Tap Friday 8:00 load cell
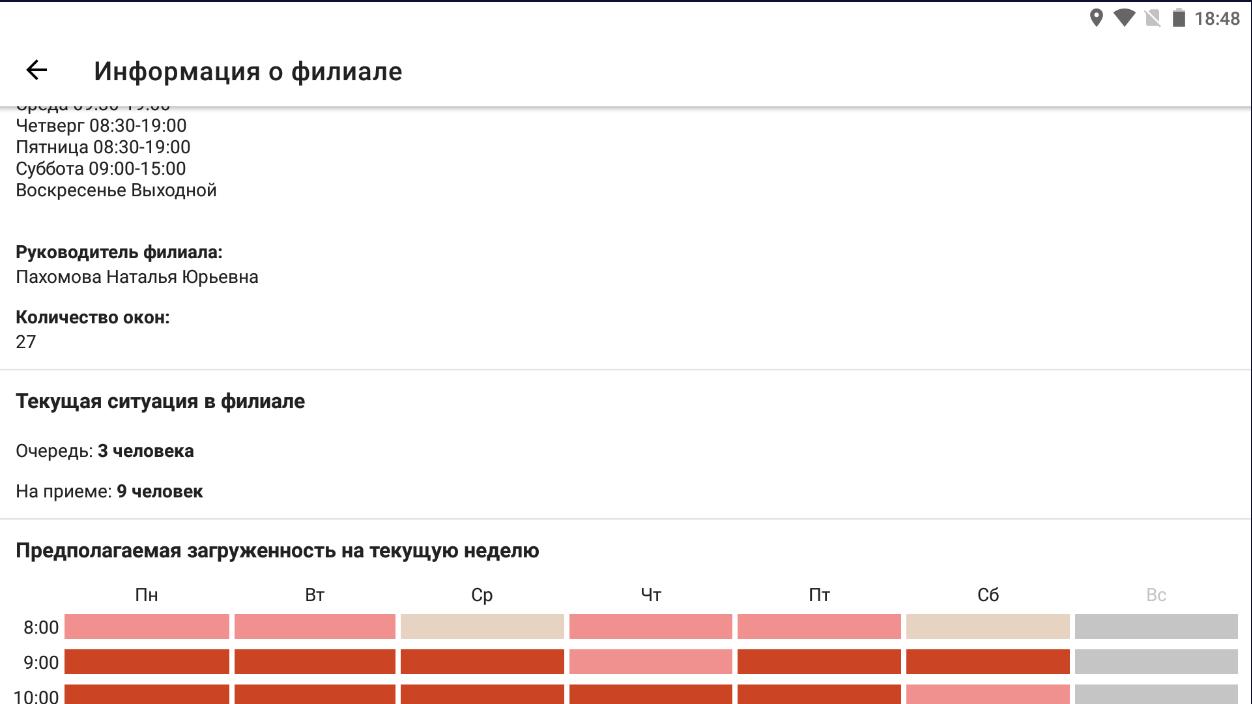 [819, 627]
